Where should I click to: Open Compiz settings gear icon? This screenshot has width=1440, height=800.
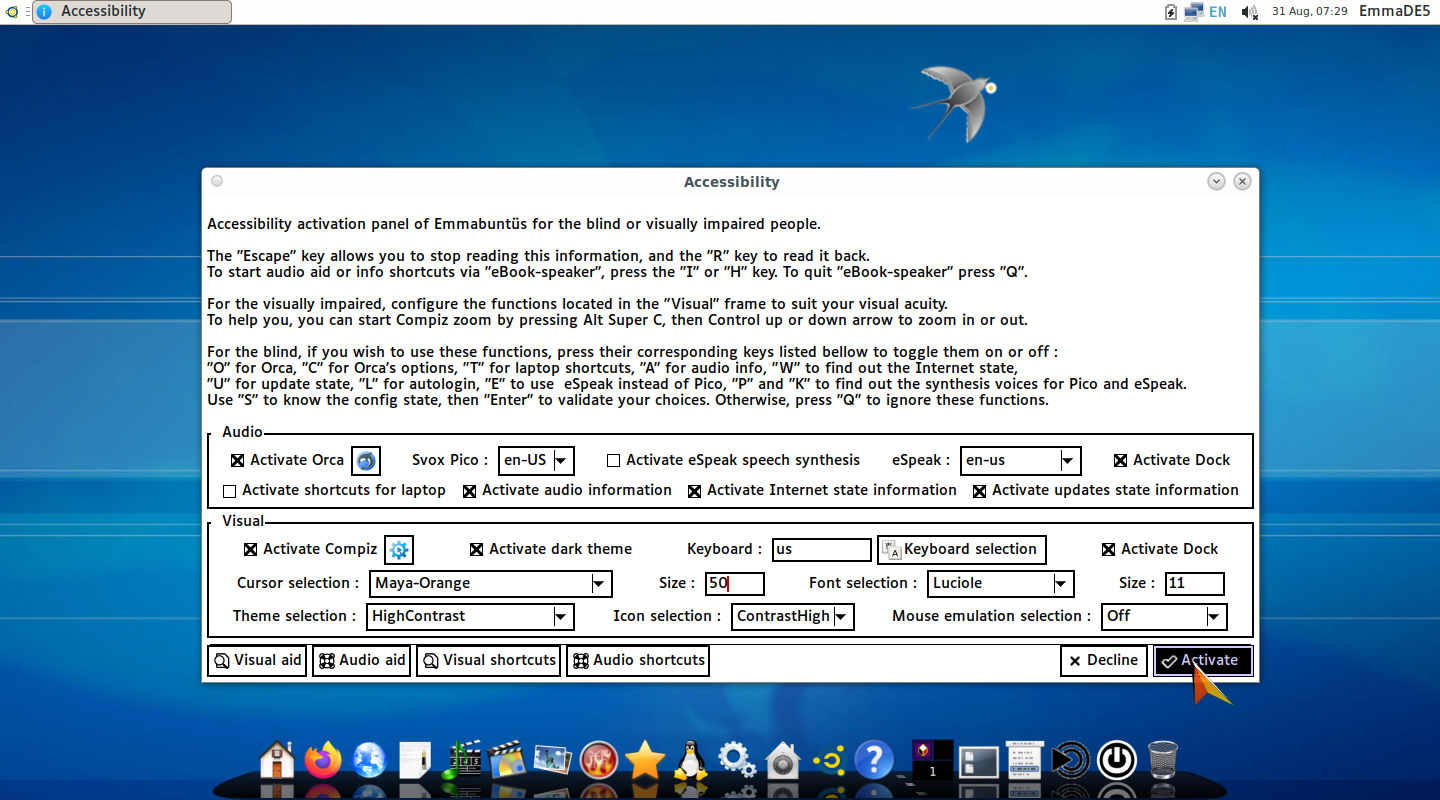point(399,550)
